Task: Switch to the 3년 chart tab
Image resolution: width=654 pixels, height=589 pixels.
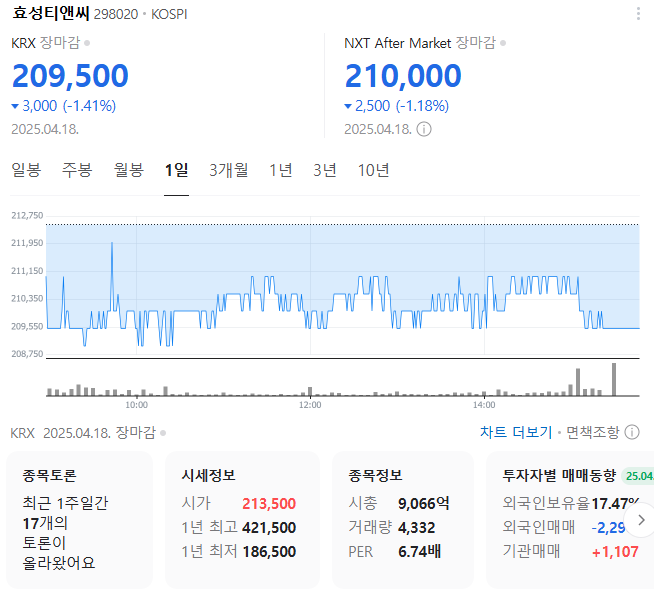Action: click(325, 170)
